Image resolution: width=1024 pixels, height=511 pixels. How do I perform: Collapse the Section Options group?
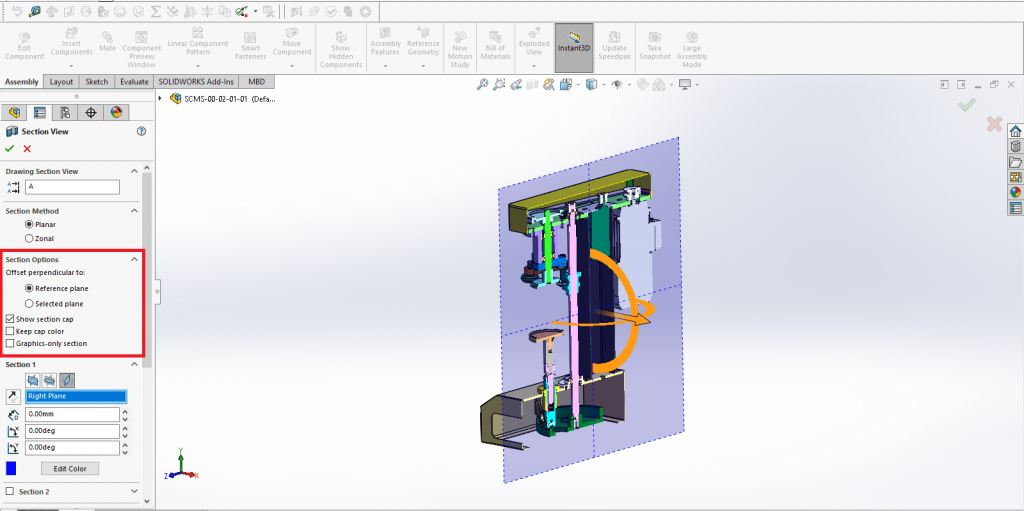135,259
